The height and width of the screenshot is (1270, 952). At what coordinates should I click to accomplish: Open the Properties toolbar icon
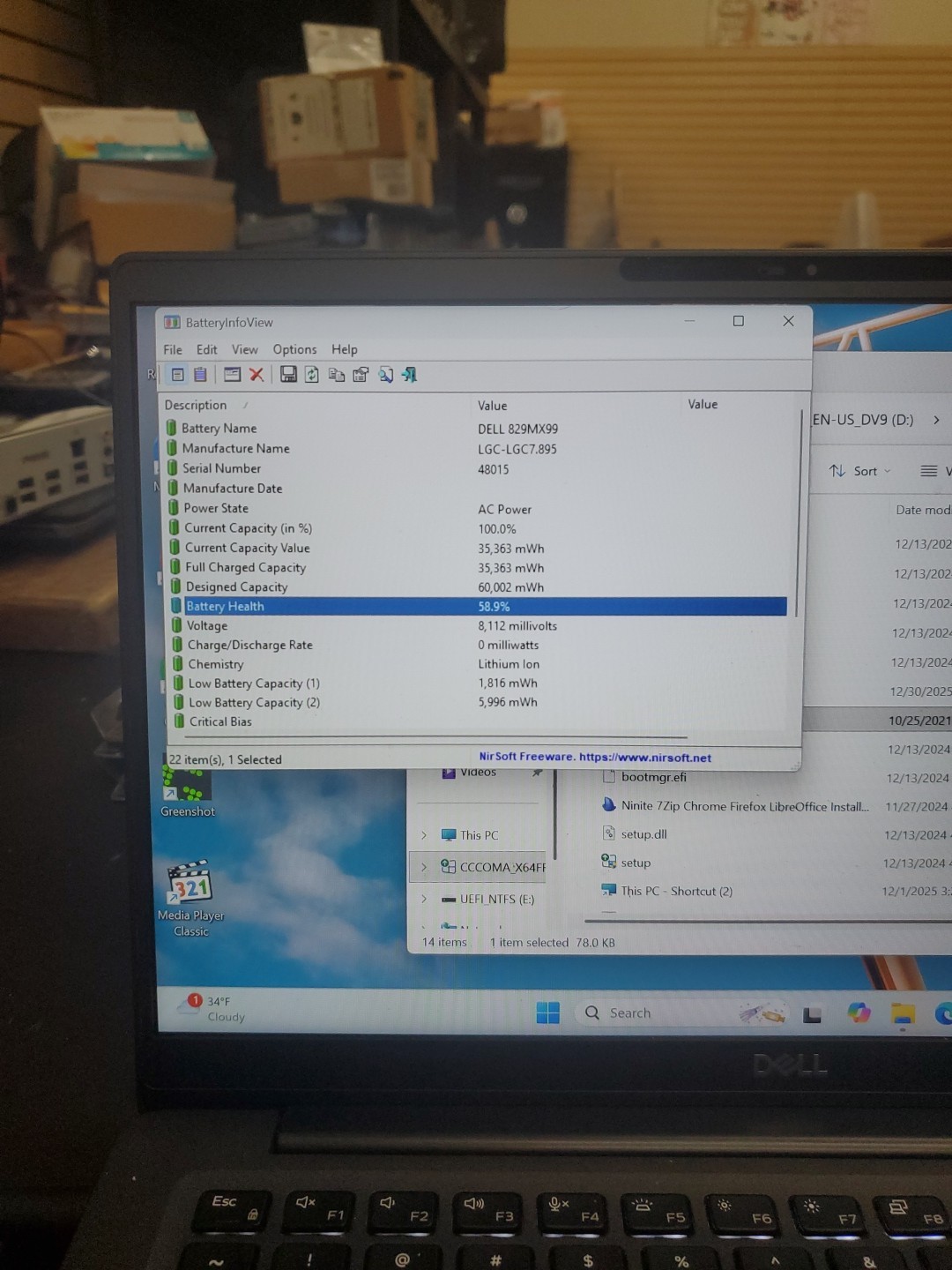[361, 375]
